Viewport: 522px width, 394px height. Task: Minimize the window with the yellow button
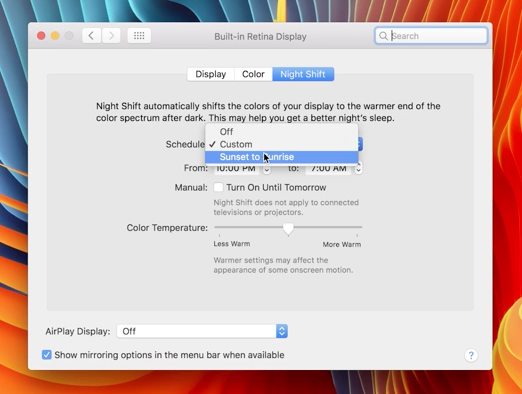[x=55, y=36]
